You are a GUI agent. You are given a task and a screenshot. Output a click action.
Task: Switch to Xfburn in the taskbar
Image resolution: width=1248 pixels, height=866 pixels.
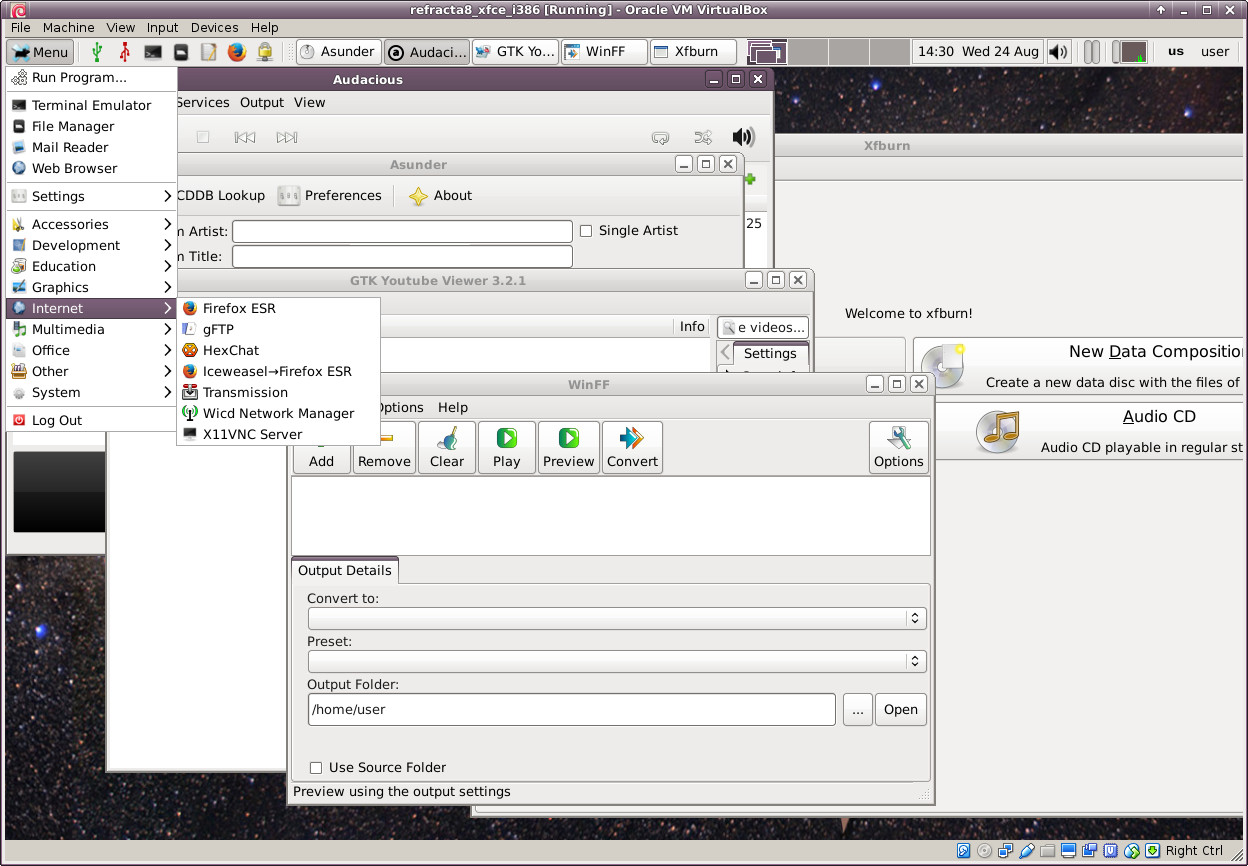tap(692, 52)
